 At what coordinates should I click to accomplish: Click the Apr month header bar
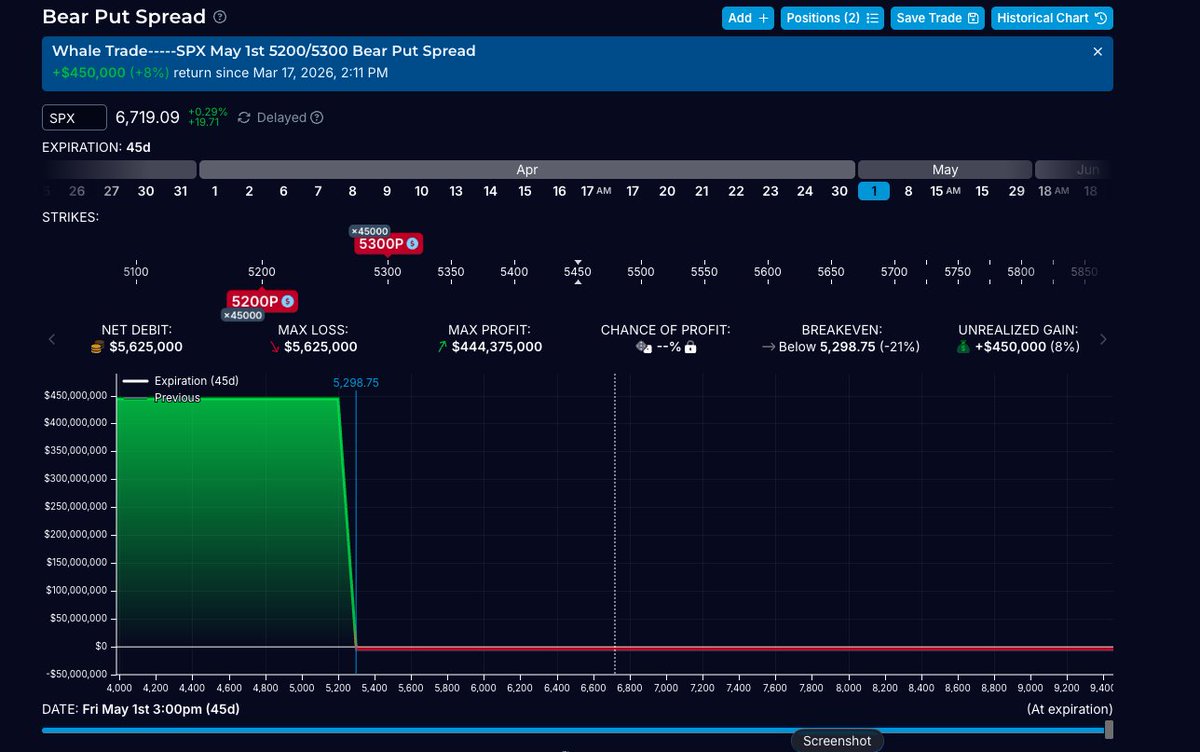(527, 169)
